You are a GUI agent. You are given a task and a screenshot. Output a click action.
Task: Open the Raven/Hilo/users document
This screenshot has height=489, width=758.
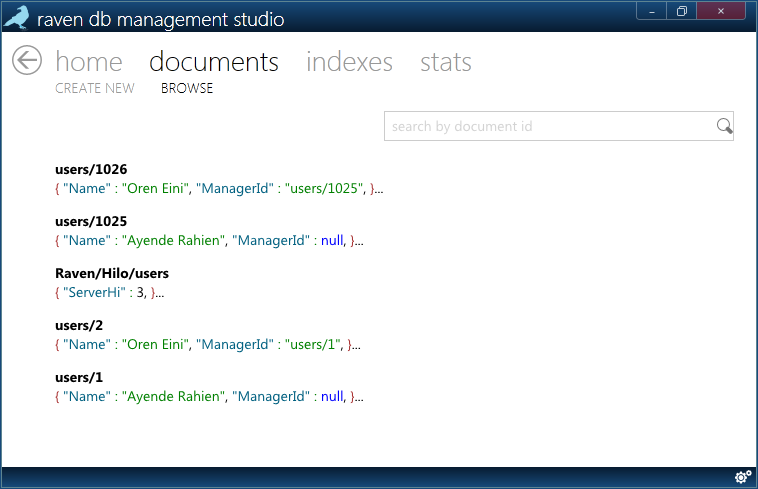point(112,273)
